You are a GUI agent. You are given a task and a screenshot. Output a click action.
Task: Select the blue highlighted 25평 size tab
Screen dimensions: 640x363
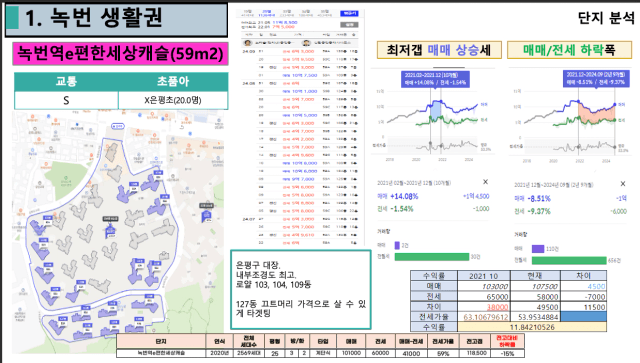coord(267,13)
